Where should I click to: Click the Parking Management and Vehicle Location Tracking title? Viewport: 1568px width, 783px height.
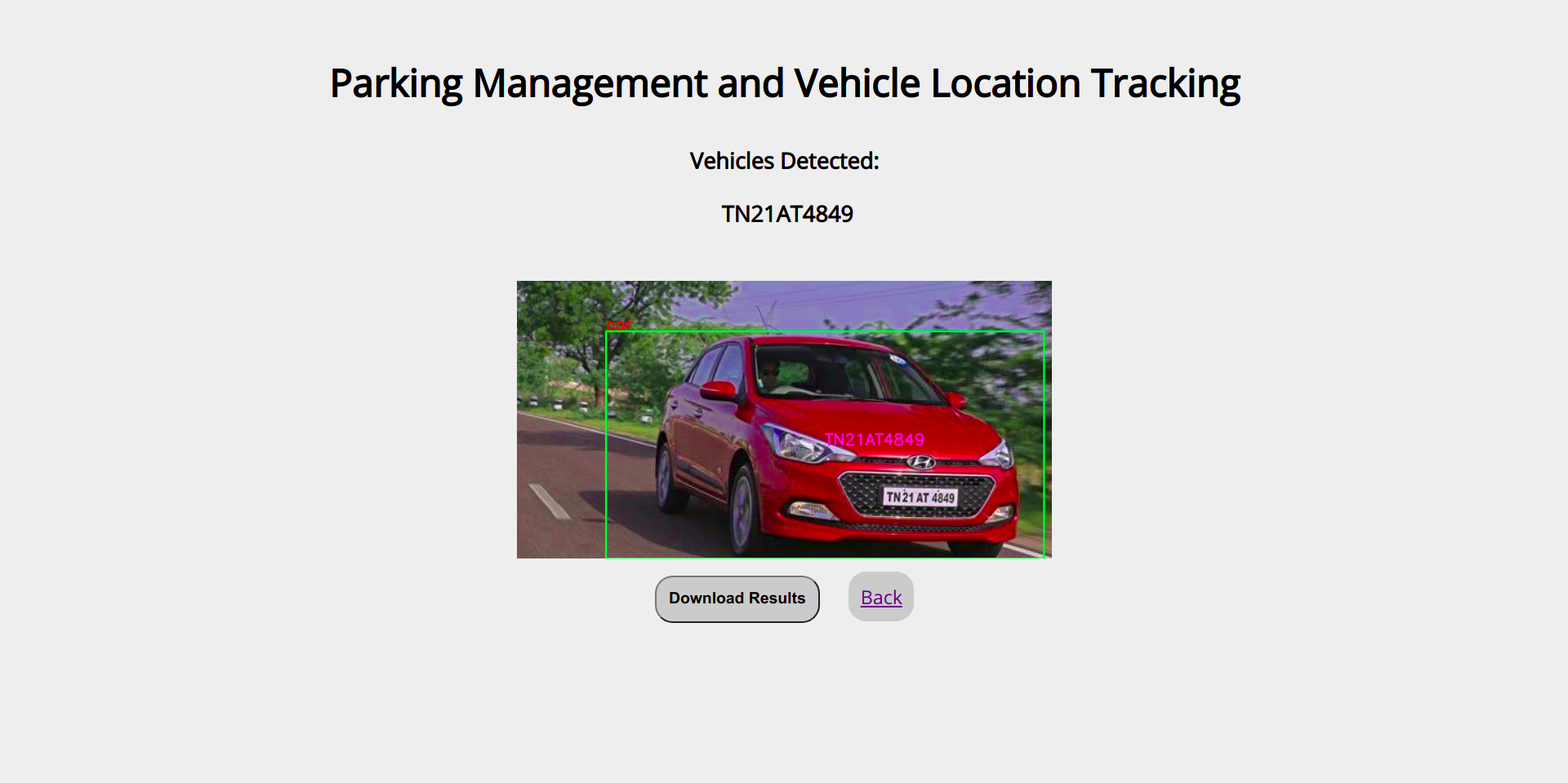(x=785, y=83)
